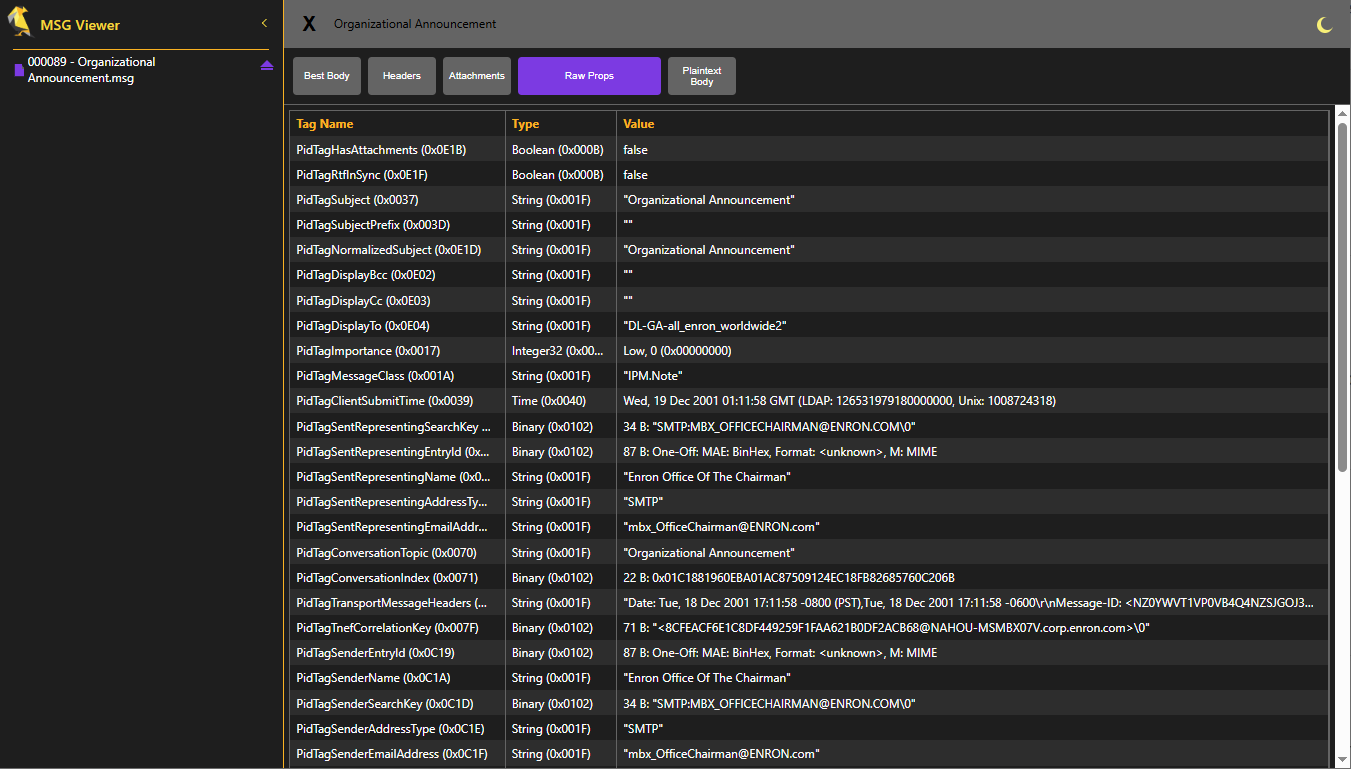This screenshot has height=769, width=1351.
Task: Click the MSG Viewer bird logo
Action: 20,23
